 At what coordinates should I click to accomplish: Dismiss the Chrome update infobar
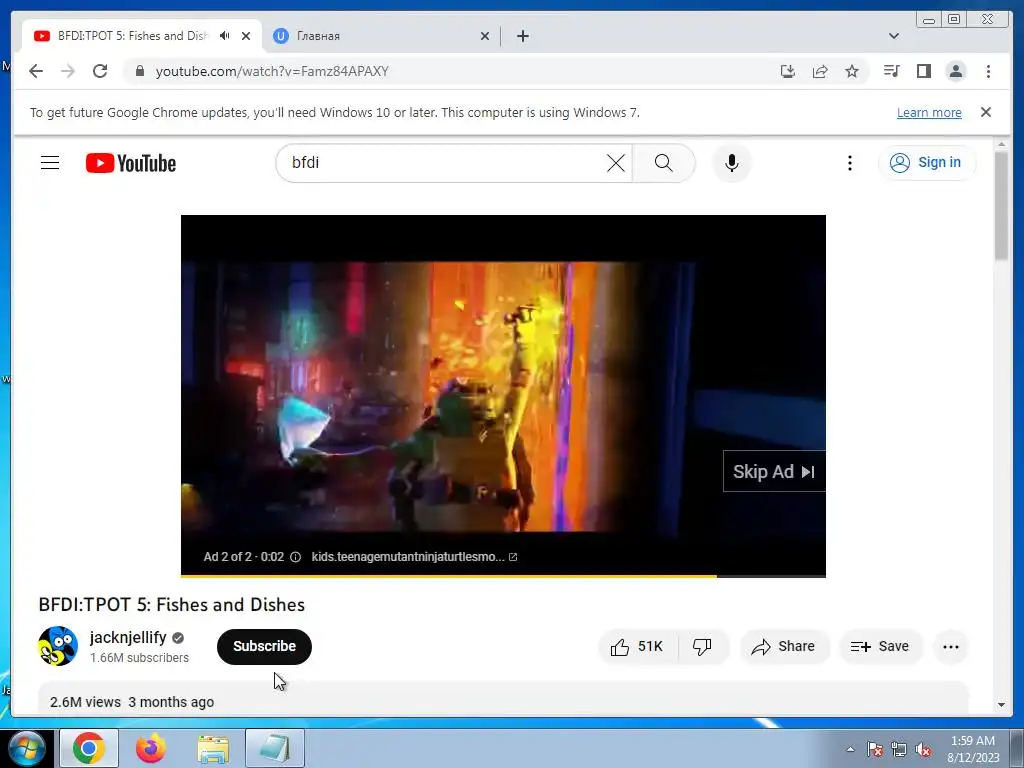click(x=985, y=112)
